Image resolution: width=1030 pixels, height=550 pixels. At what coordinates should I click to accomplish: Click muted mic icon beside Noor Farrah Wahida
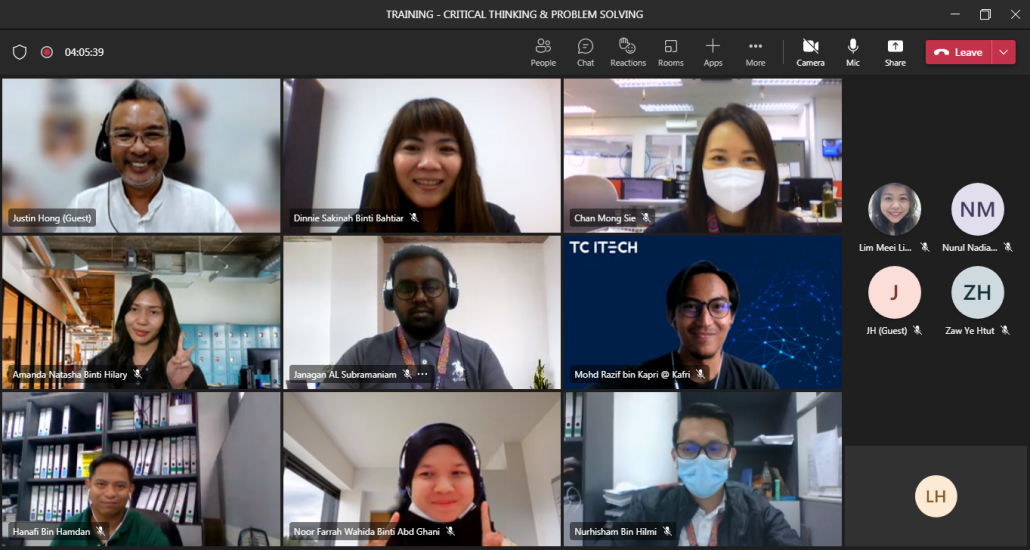coord(451,531)
